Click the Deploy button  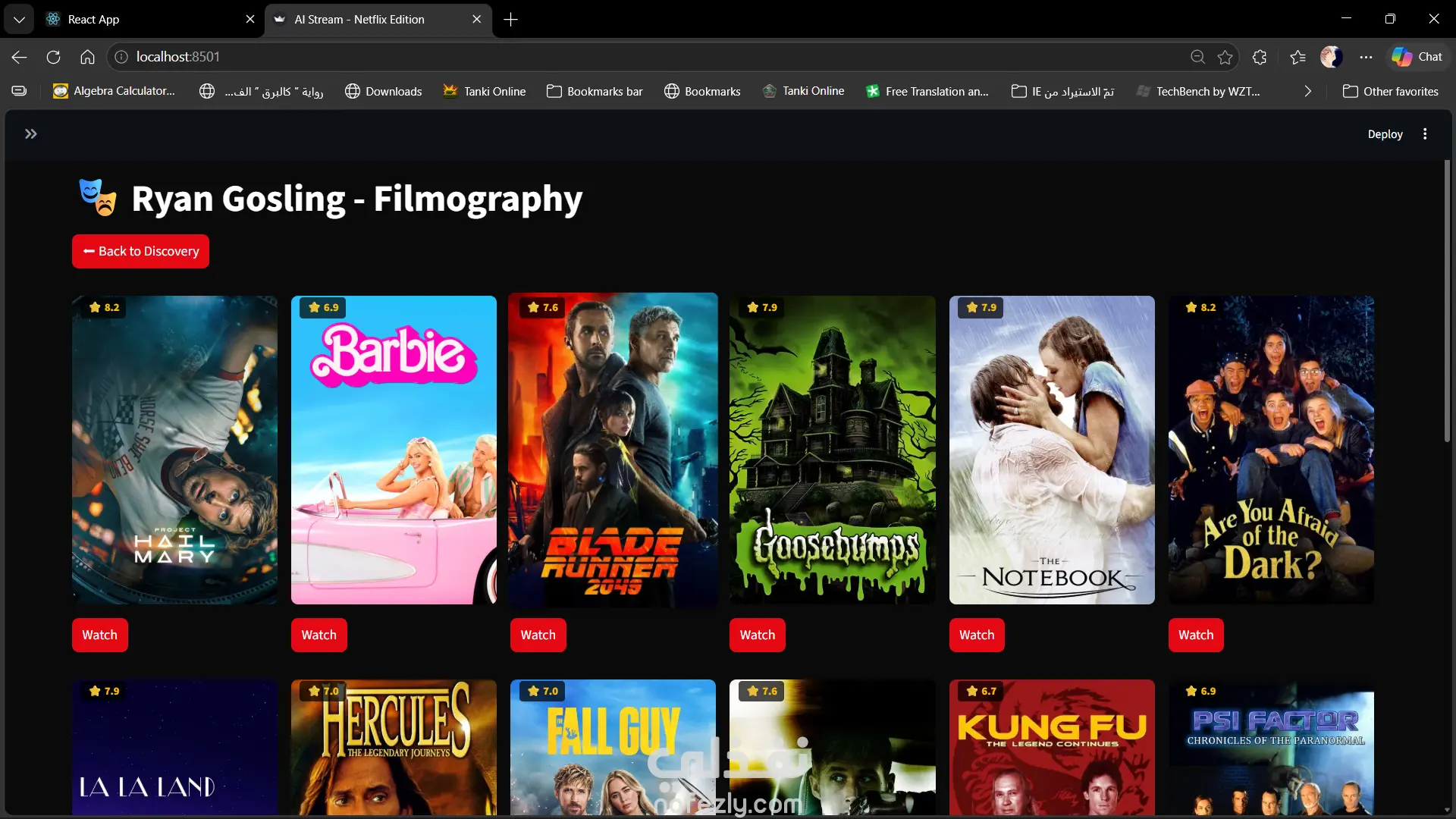pyautogui.click(x=1385, y=134)
